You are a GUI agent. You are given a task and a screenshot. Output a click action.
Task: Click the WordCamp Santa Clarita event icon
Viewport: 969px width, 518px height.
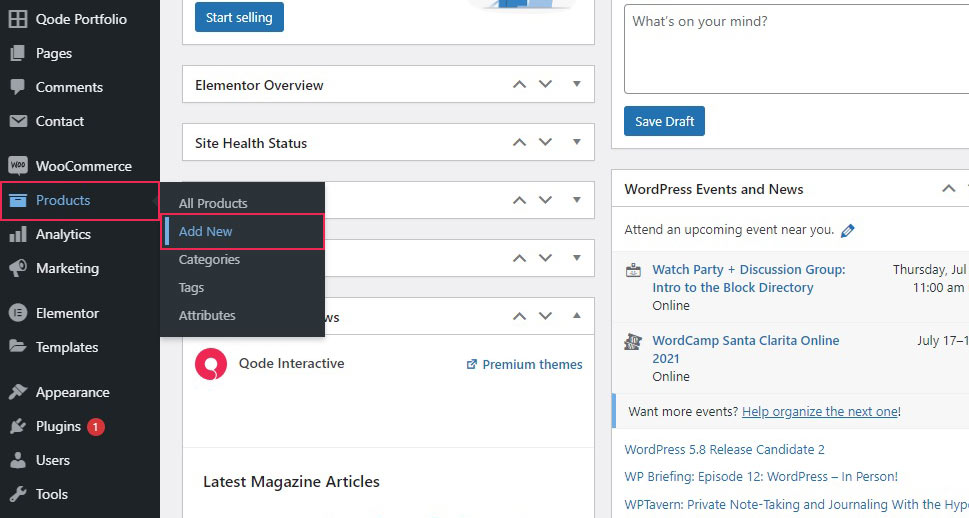633,341
